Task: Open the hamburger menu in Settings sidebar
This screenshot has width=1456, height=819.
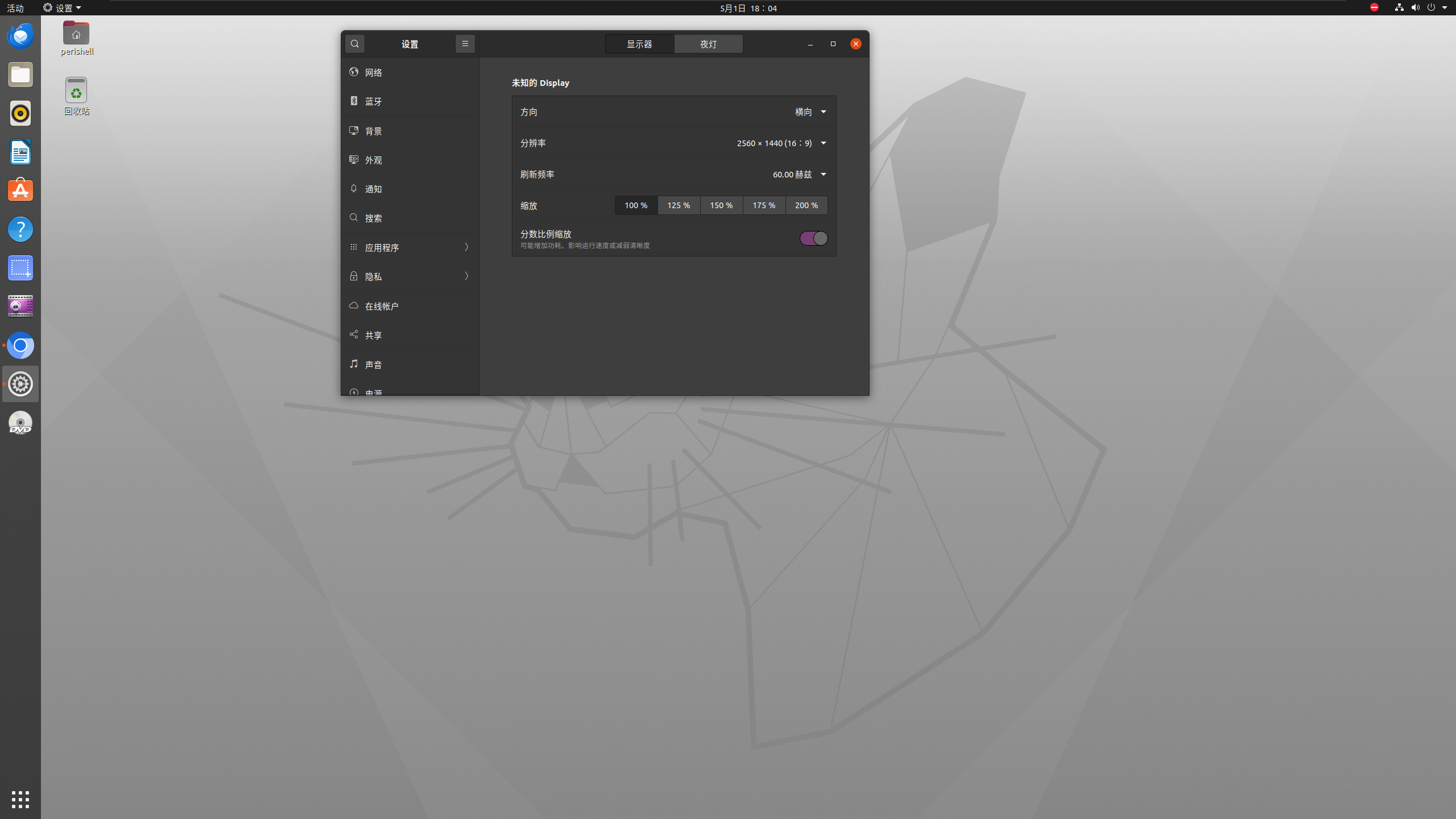Action: (x=465, y=44)
